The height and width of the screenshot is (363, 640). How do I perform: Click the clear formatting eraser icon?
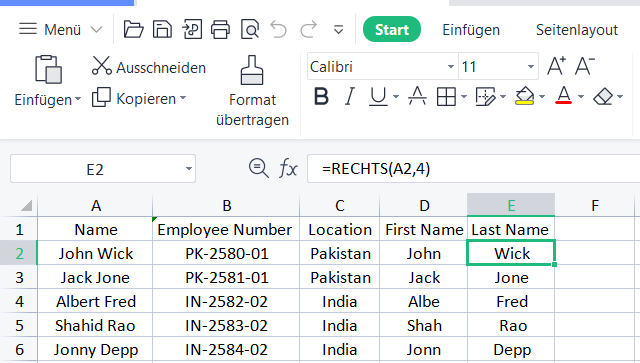[603, 97]
